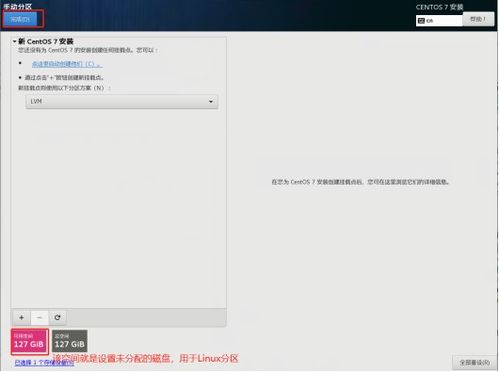
Task: Click the keyboard layout icon
Action: coord(421,21)
